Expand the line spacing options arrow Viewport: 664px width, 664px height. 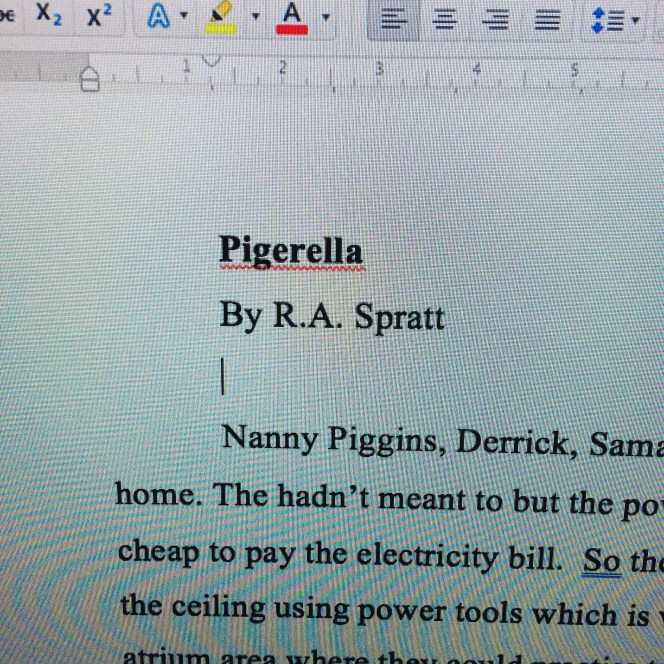[x=634, y=21]
